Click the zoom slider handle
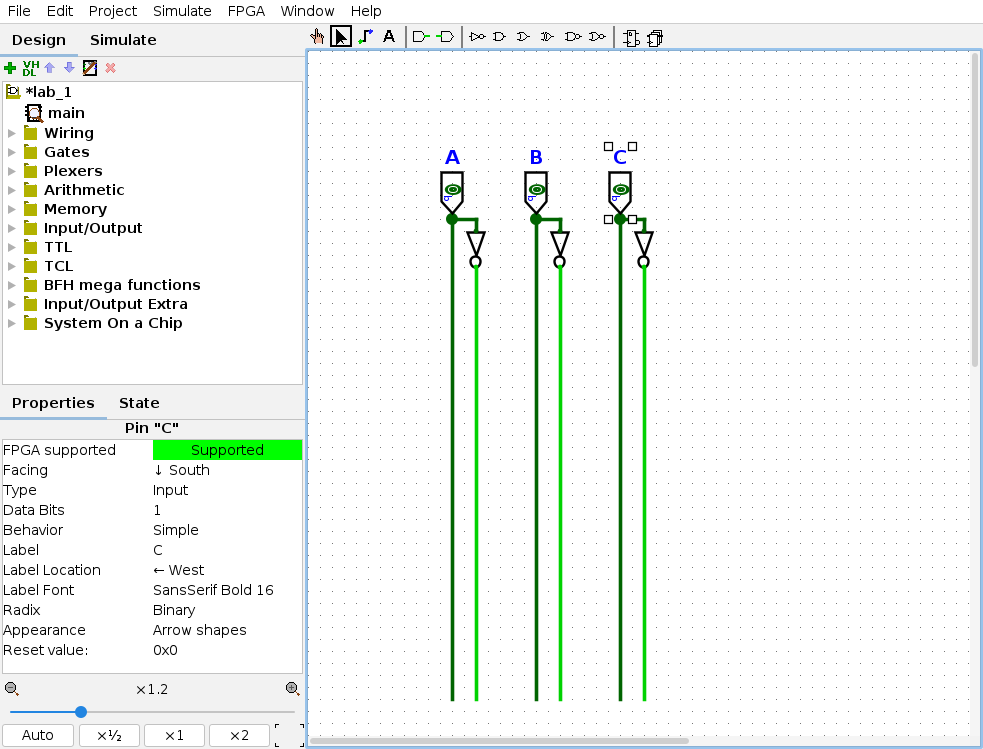Image resolution: width=983 pixels, height=749 pixels. pos(81,712)
